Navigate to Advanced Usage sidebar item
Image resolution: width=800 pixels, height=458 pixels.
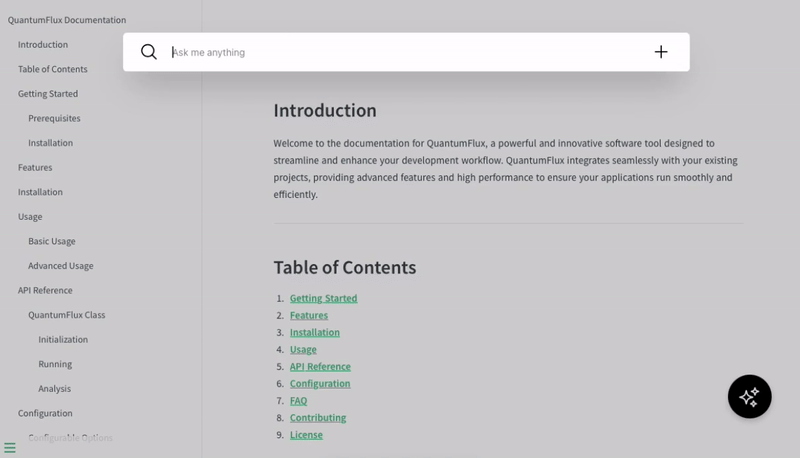60,266
